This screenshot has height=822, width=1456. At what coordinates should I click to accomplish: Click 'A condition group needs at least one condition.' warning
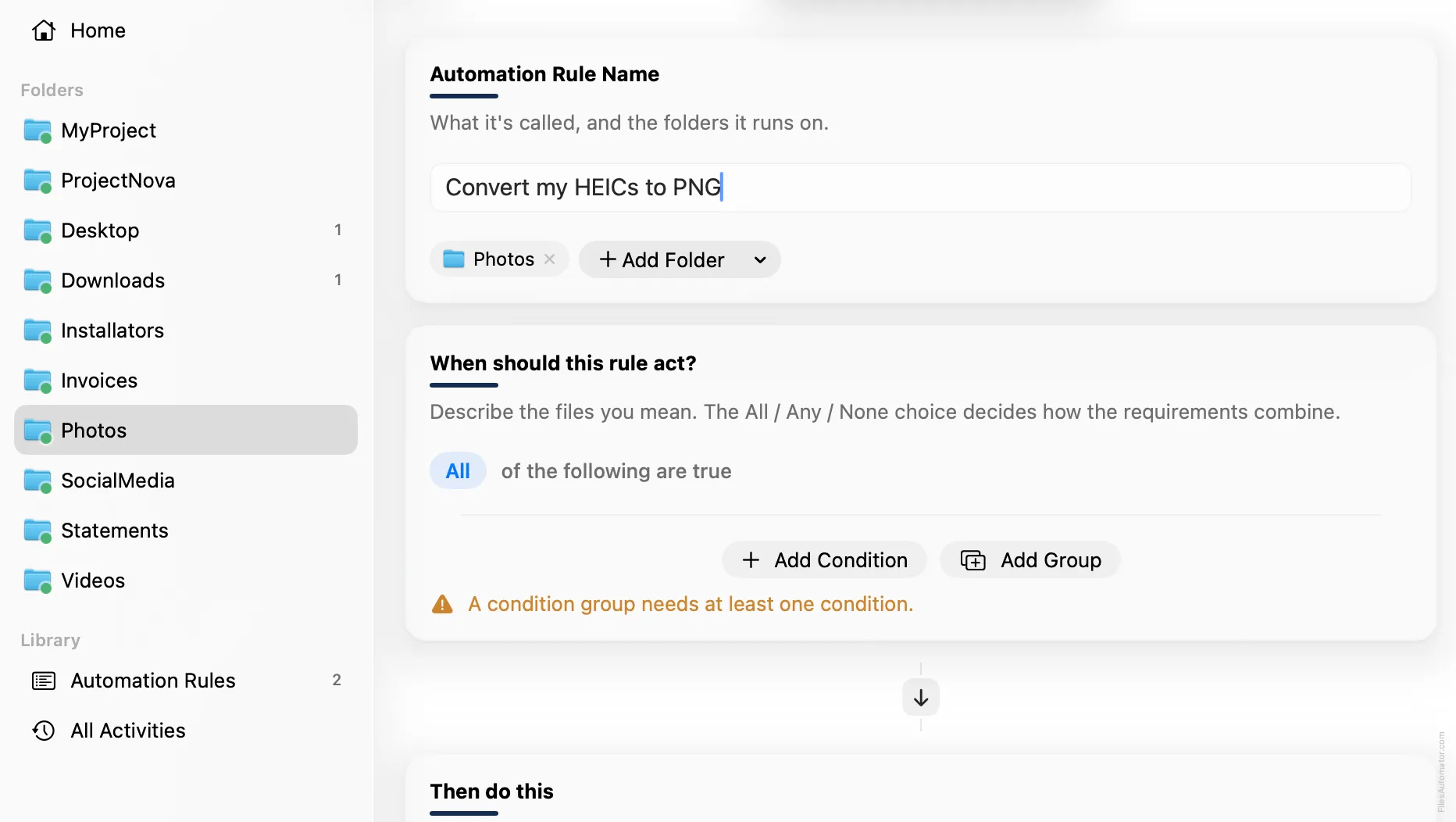coord(691,604)
